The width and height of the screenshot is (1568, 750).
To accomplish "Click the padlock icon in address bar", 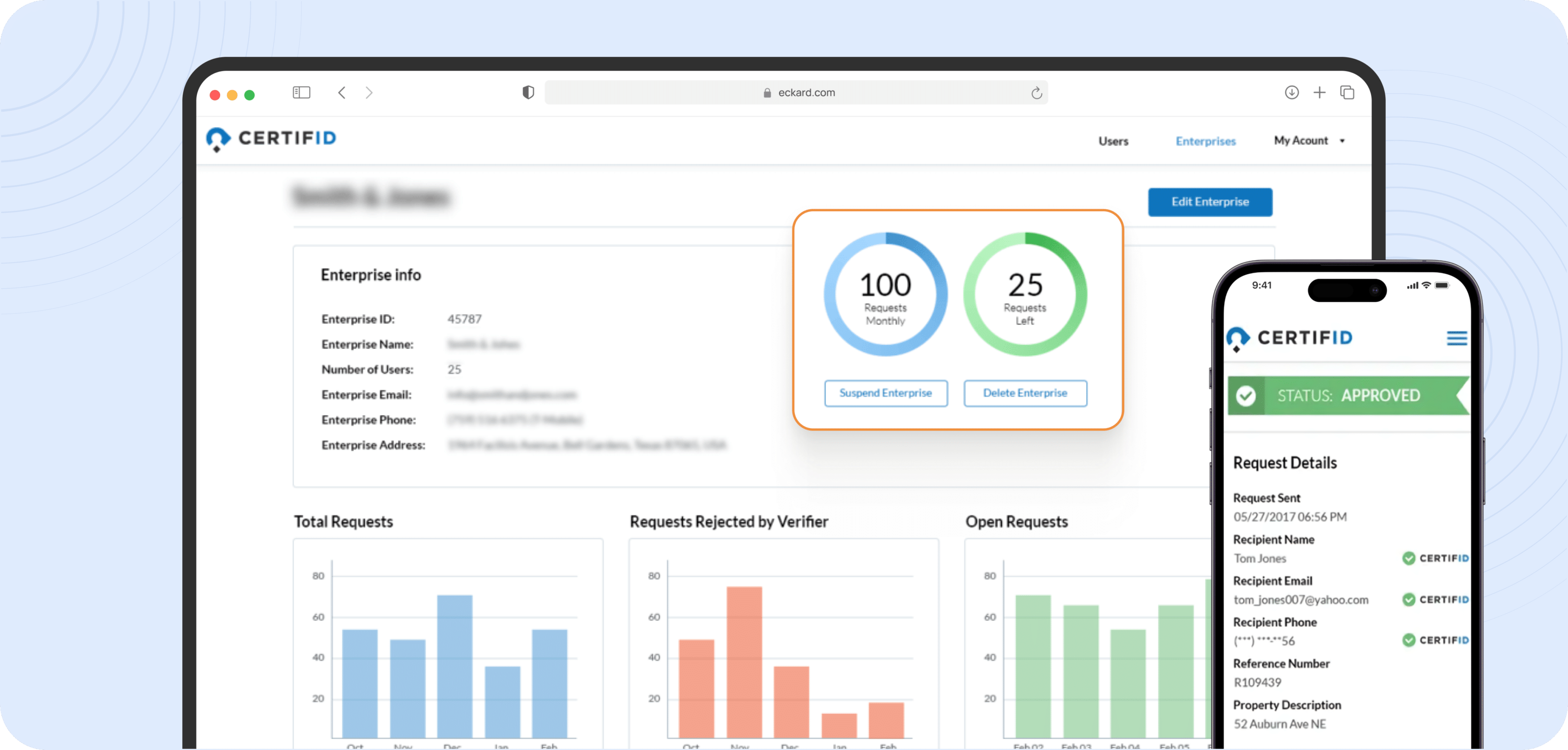I will click(767, 93).
